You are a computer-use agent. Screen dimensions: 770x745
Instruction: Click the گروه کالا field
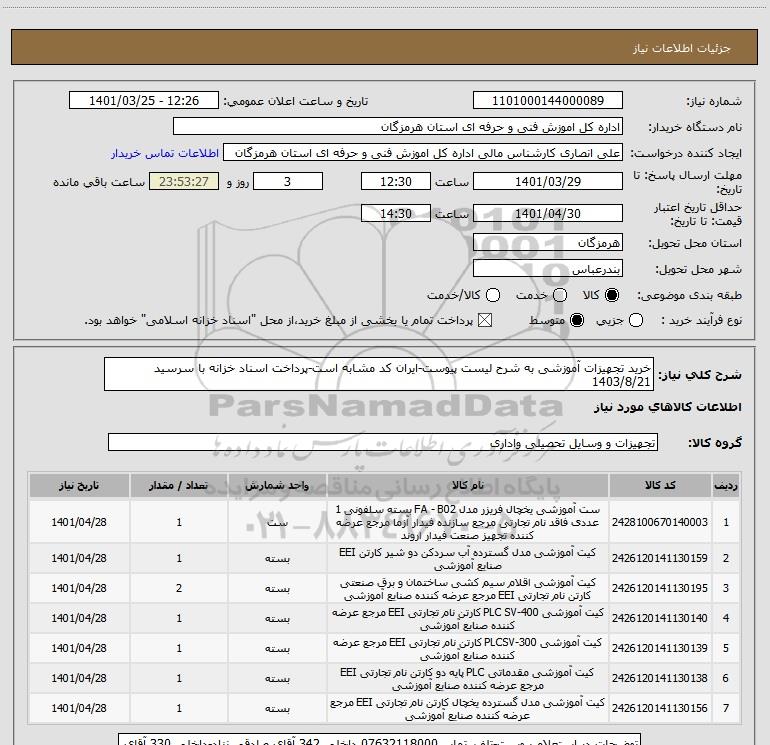[383, 442]
